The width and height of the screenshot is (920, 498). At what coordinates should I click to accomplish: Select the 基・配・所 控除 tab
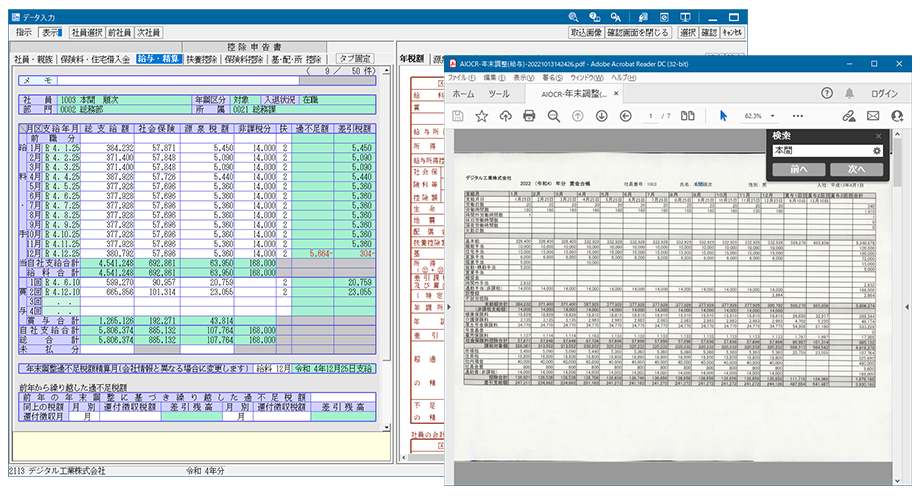point(296,59)
